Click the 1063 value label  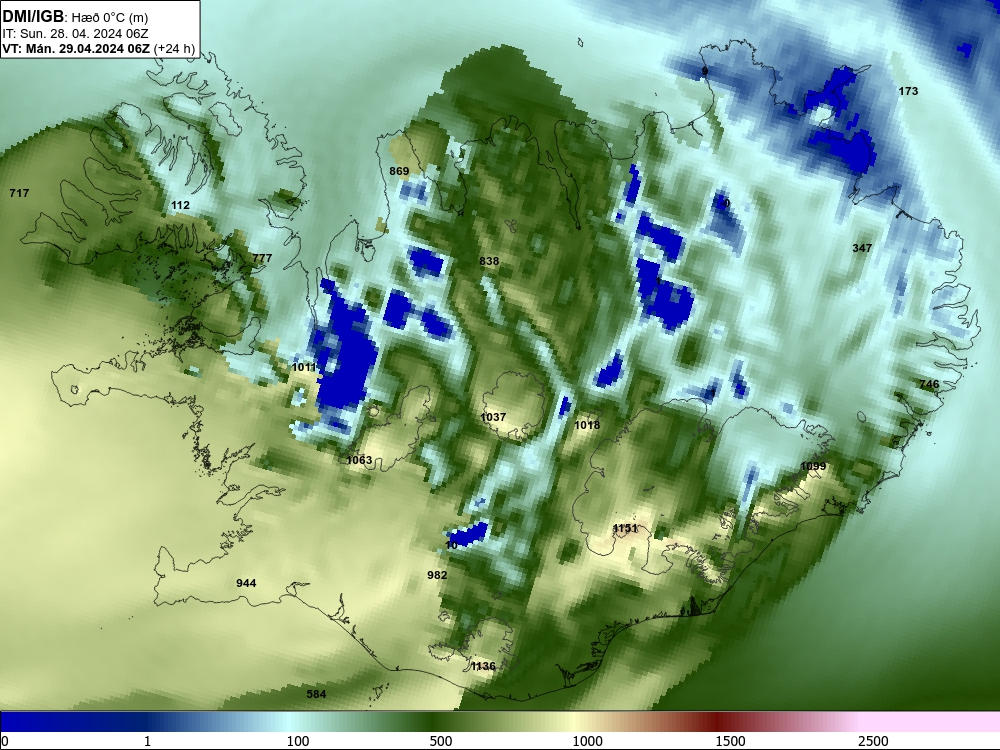click(x=359, y=460)
